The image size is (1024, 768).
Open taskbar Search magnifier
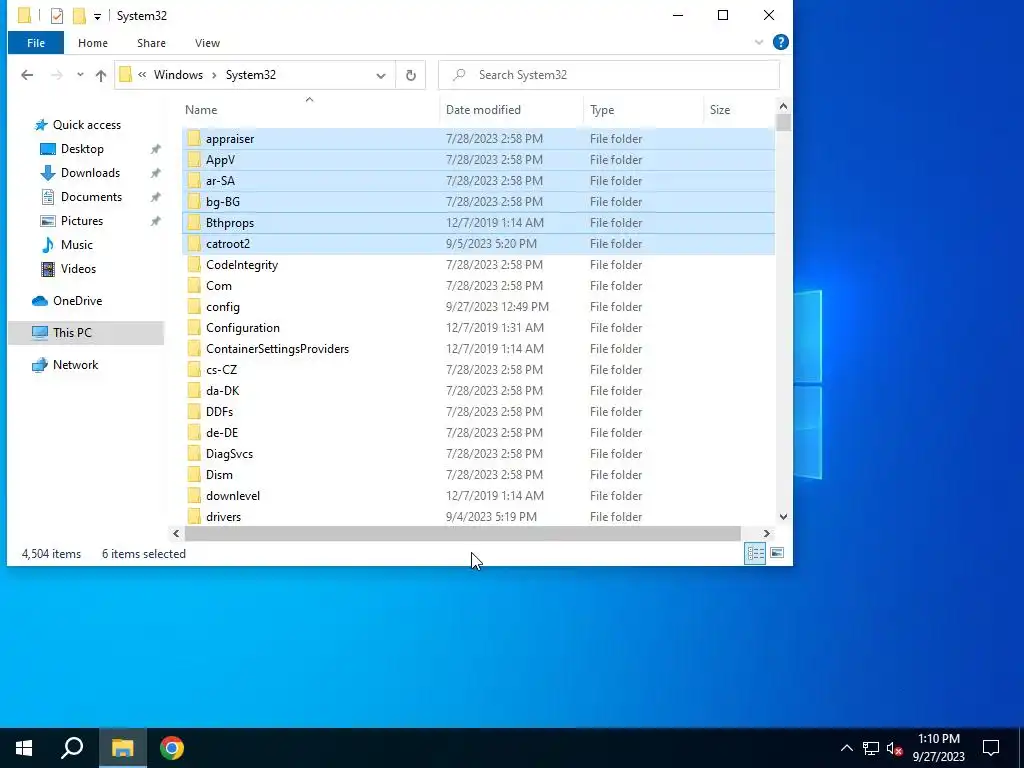72,748
